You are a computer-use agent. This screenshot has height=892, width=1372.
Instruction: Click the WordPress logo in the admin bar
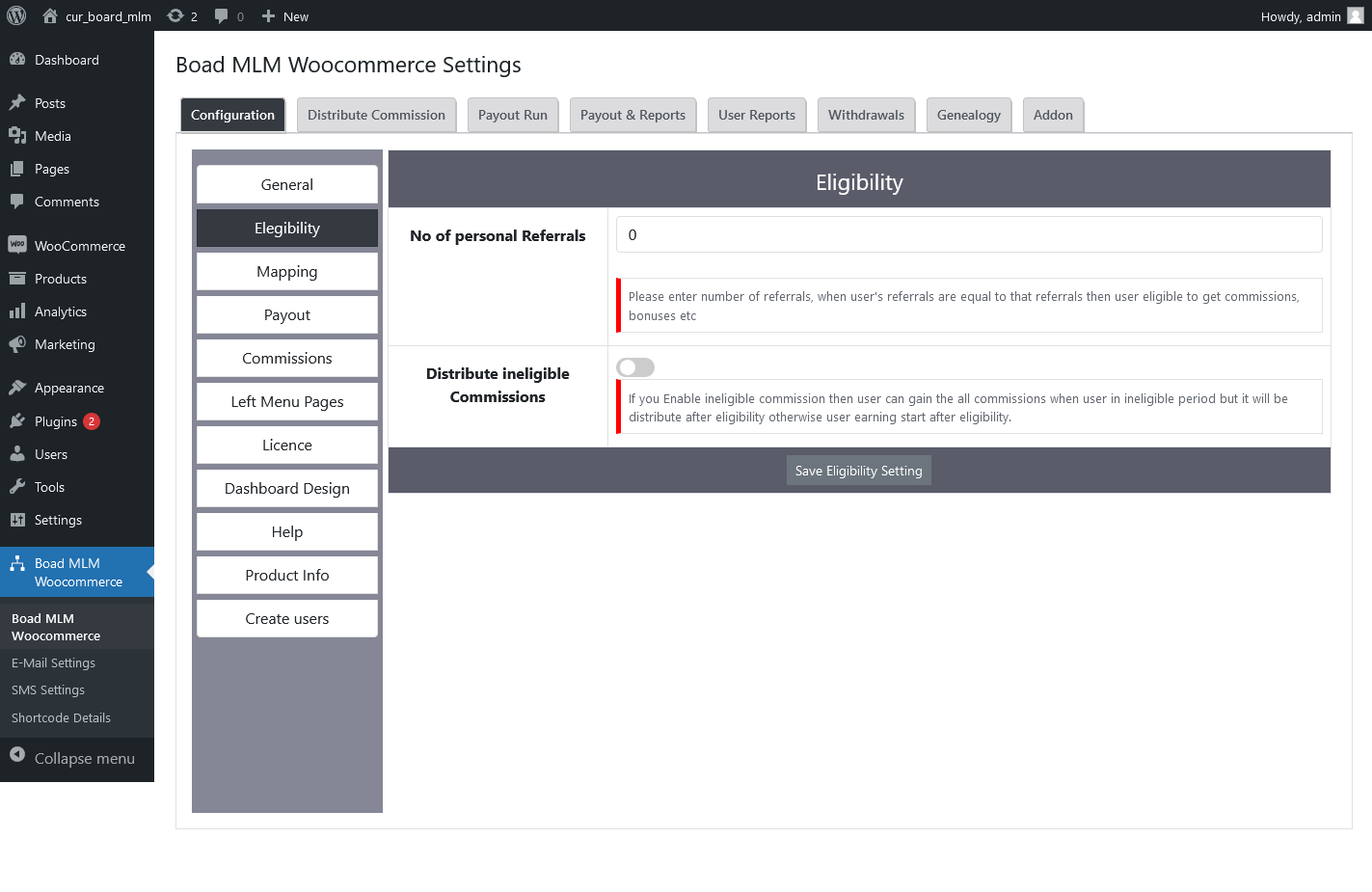(14, 15)
